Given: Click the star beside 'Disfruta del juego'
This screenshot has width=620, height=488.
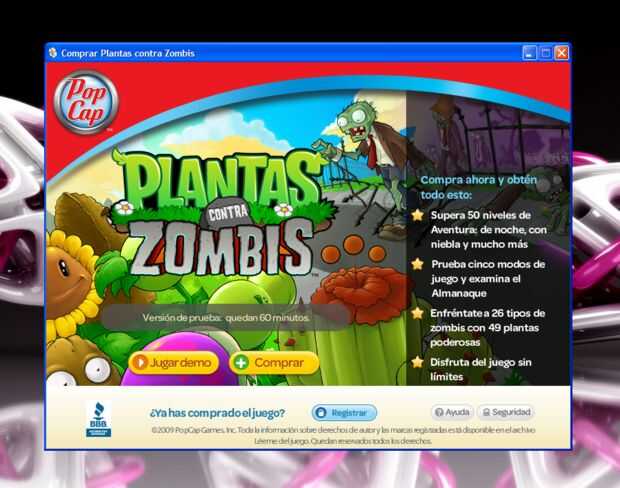Looking at the screenshot, I should click(418, 362).
